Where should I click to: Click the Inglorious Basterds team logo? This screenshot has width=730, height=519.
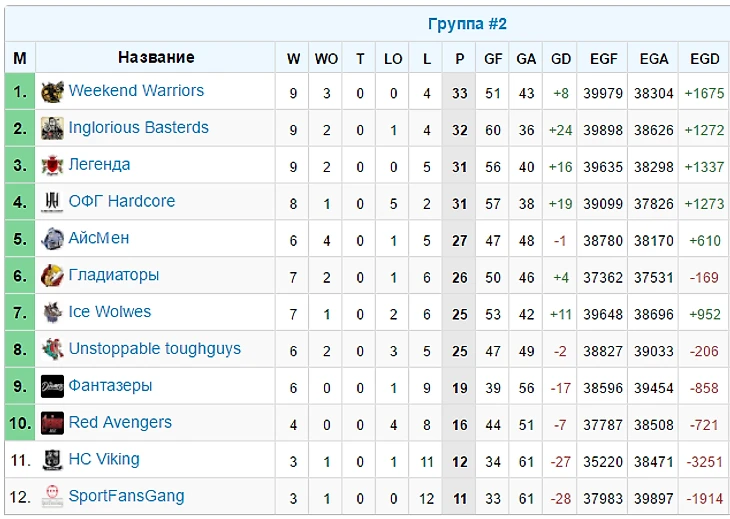tap(52, 129)
